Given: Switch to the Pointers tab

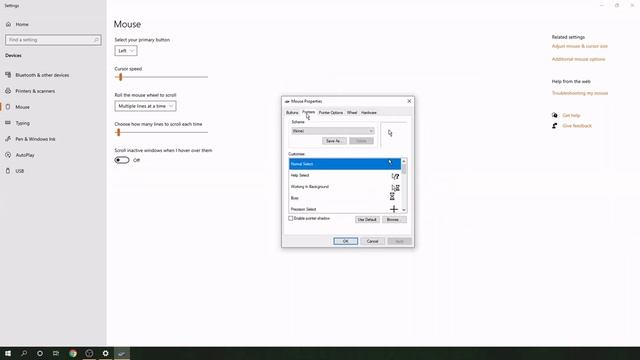Looking at the screenshot, I should pyautogui.click(x=309, y=112).
